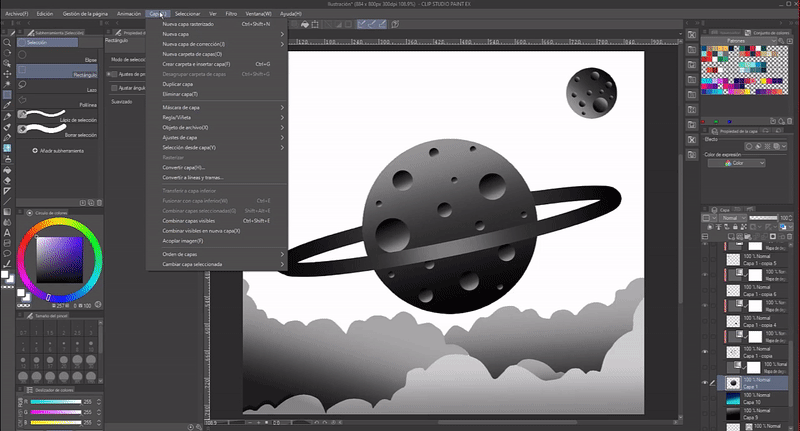Toggle the Ajustes de proporción checkbox
Image resolution: width=800 pixels, height=431 pixels.
(x=112, y=74)
